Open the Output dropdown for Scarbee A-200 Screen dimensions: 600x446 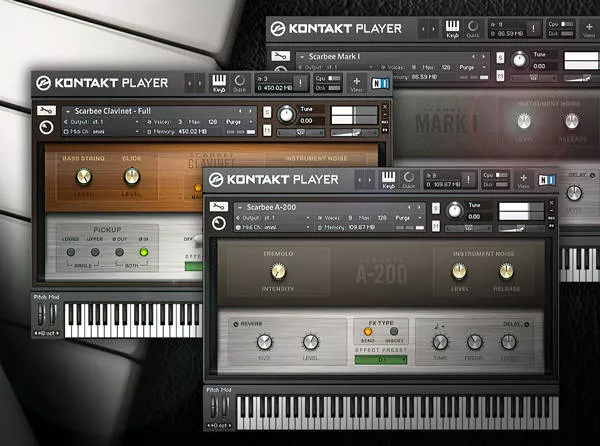[x=307, y=218]
